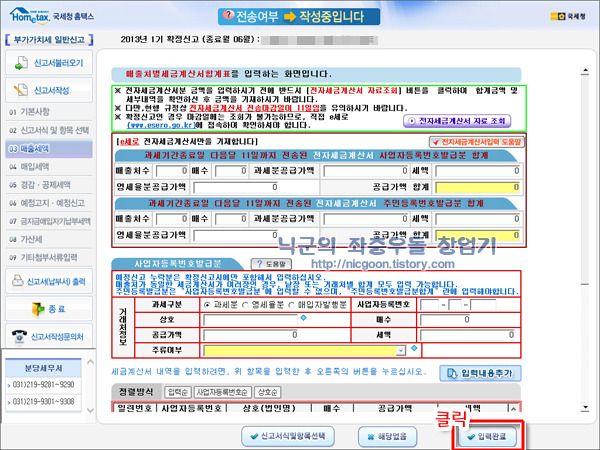Click the 상호 input field
This screenshot has height=450, width=600.
coord(250,320)
